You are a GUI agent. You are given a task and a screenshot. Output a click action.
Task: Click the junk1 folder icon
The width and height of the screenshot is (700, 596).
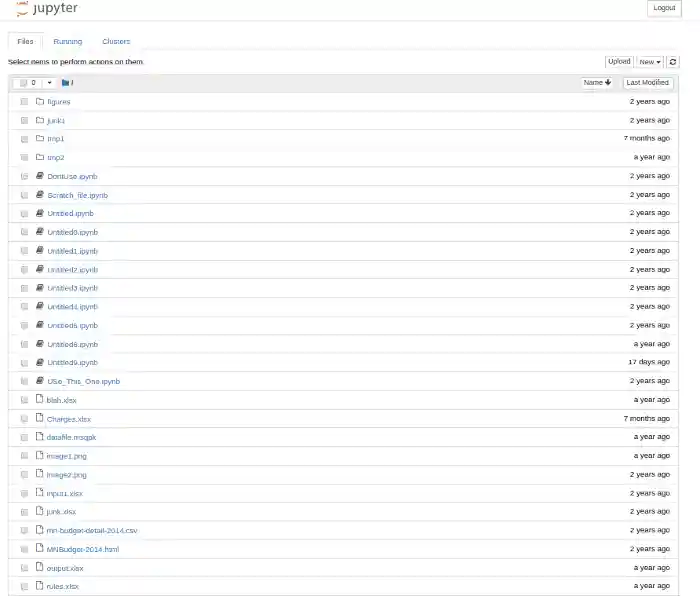pyautogui.click(x=40, y=120)
